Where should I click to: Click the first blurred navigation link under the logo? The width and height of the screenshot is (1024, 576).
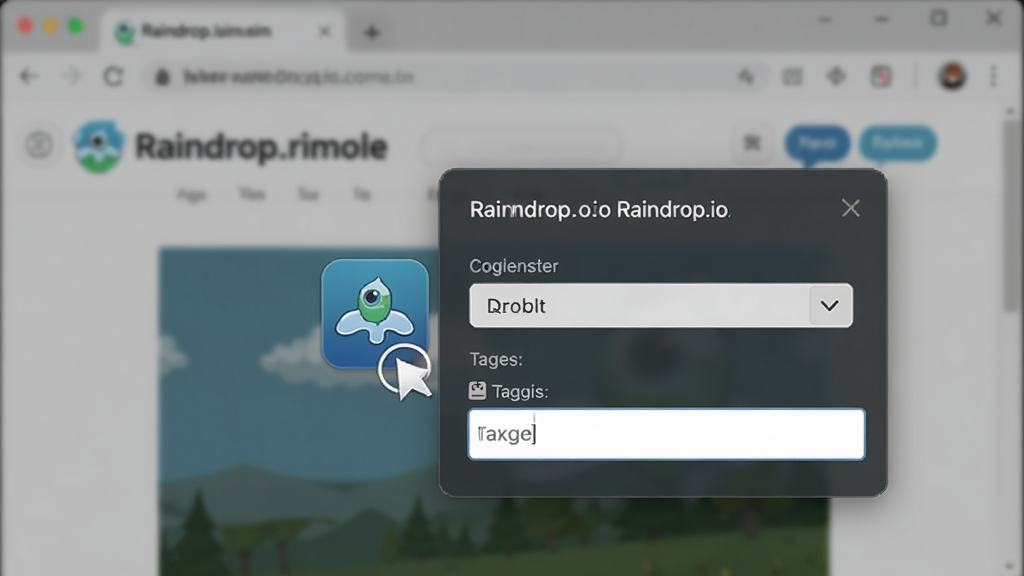191,195
